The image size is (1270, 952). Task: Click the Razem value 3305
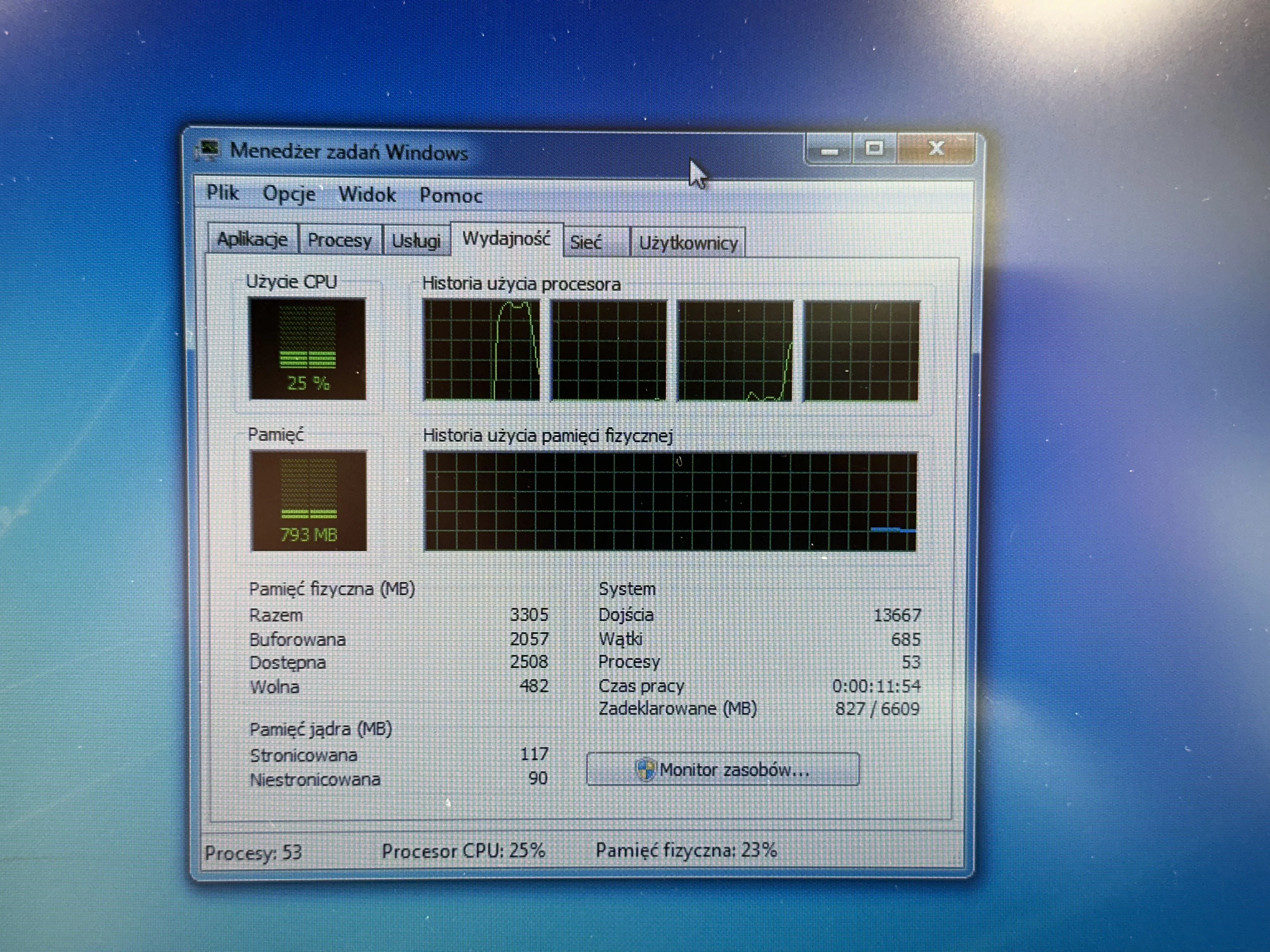pyautogui.click(x=529, y=615)
